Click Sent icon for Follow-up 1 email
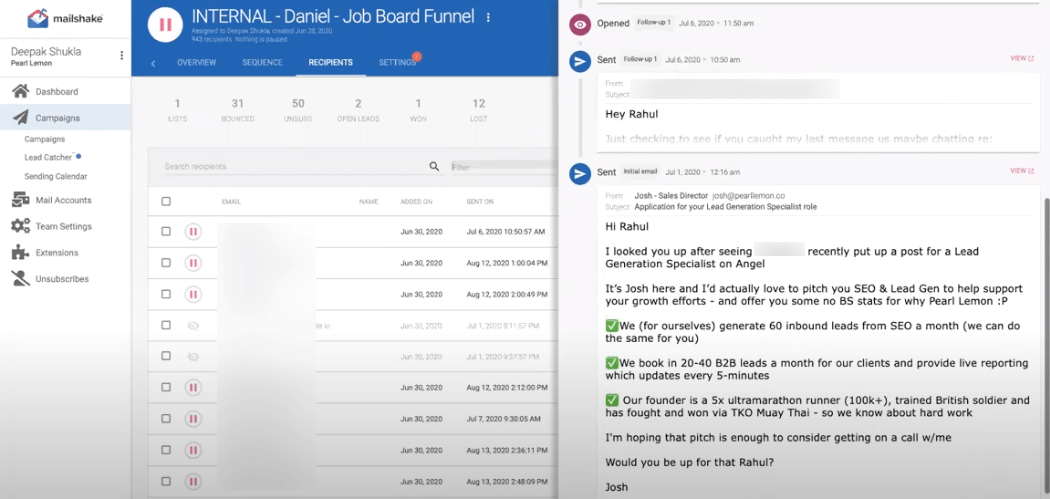Screen dimensions: 1050x499 coord(579,61)
